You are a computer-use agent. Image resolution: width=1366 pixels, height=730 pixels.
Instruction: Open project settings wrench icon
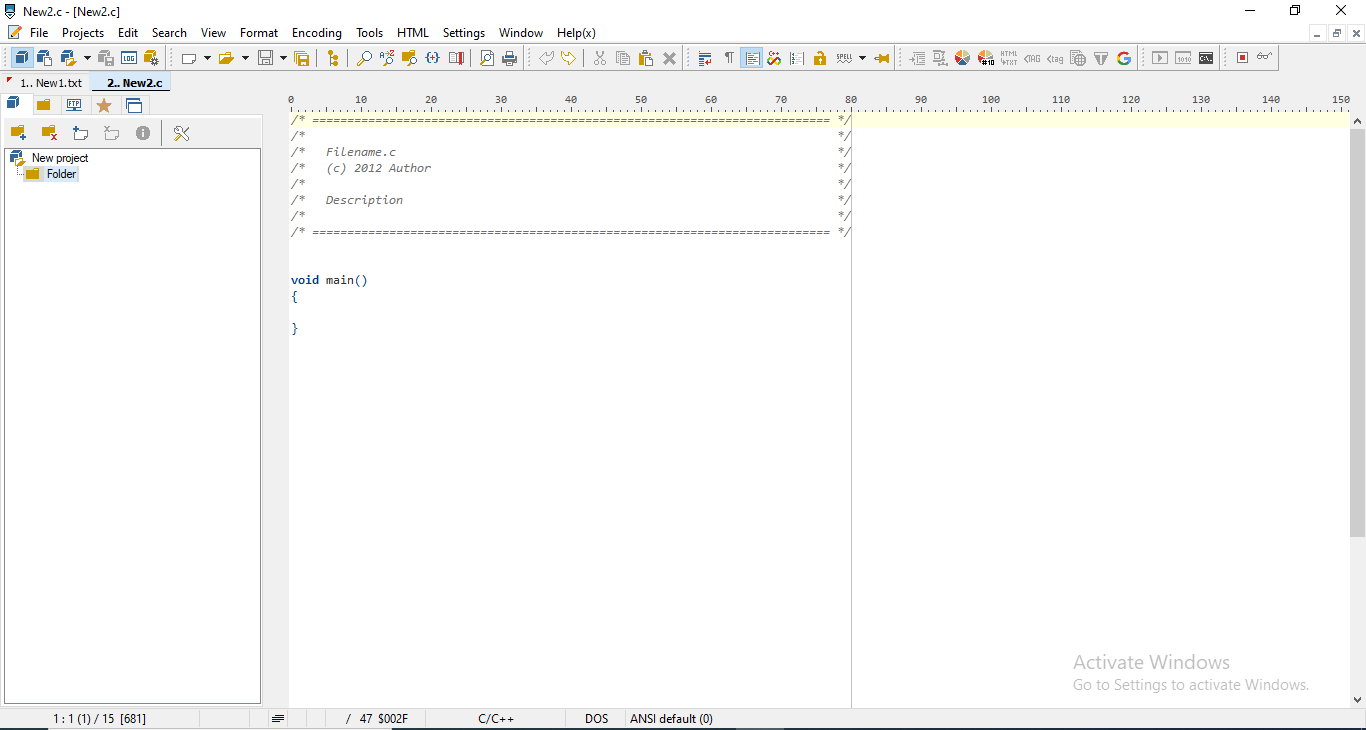(x=181, y=133)
